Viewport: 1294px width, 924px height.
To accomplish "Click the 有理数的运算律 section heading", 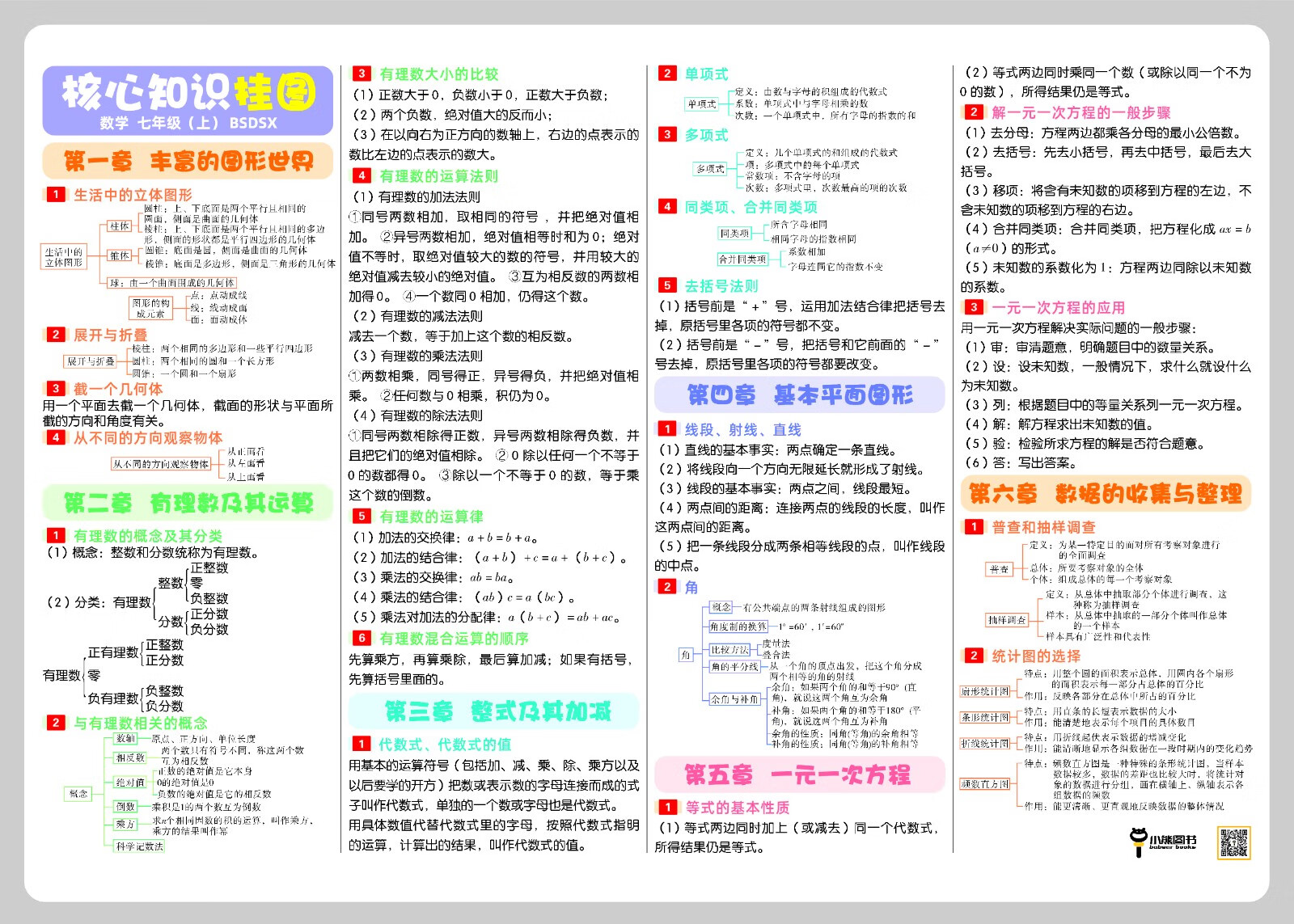I will (431, 517).
